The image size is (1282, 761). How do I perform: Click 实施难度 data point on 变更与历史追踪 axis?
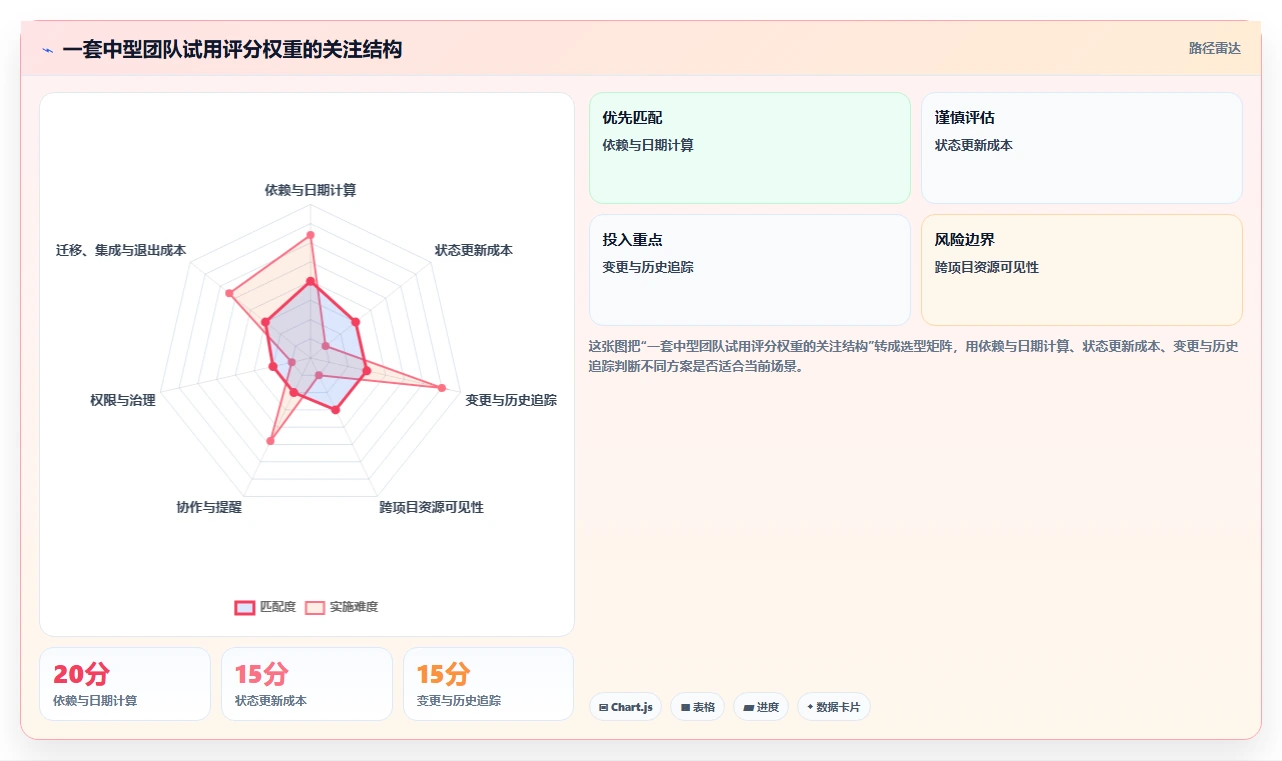coord(441,387)
